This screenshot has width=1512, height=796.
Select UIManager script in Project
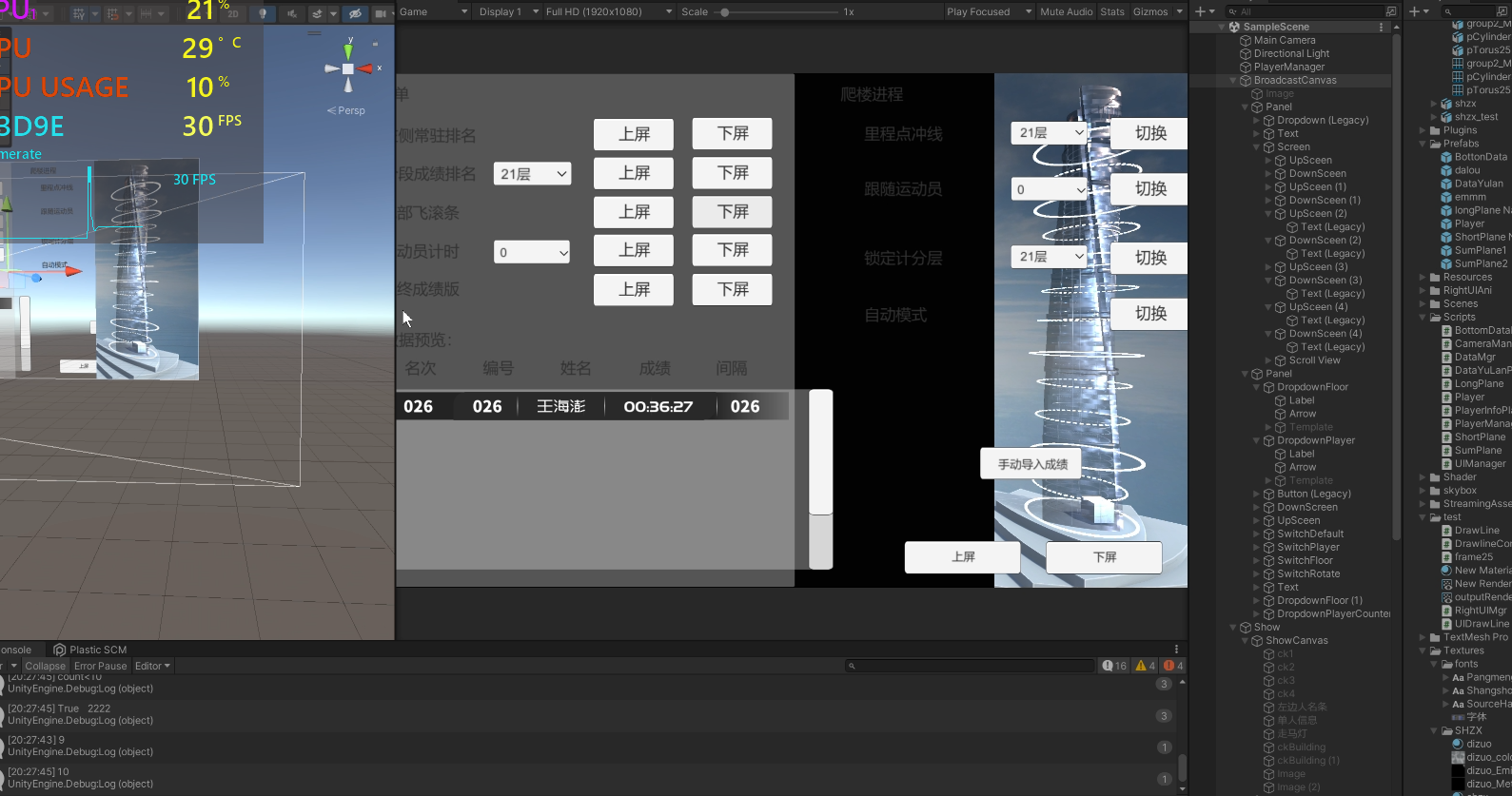coord(1474,463)
